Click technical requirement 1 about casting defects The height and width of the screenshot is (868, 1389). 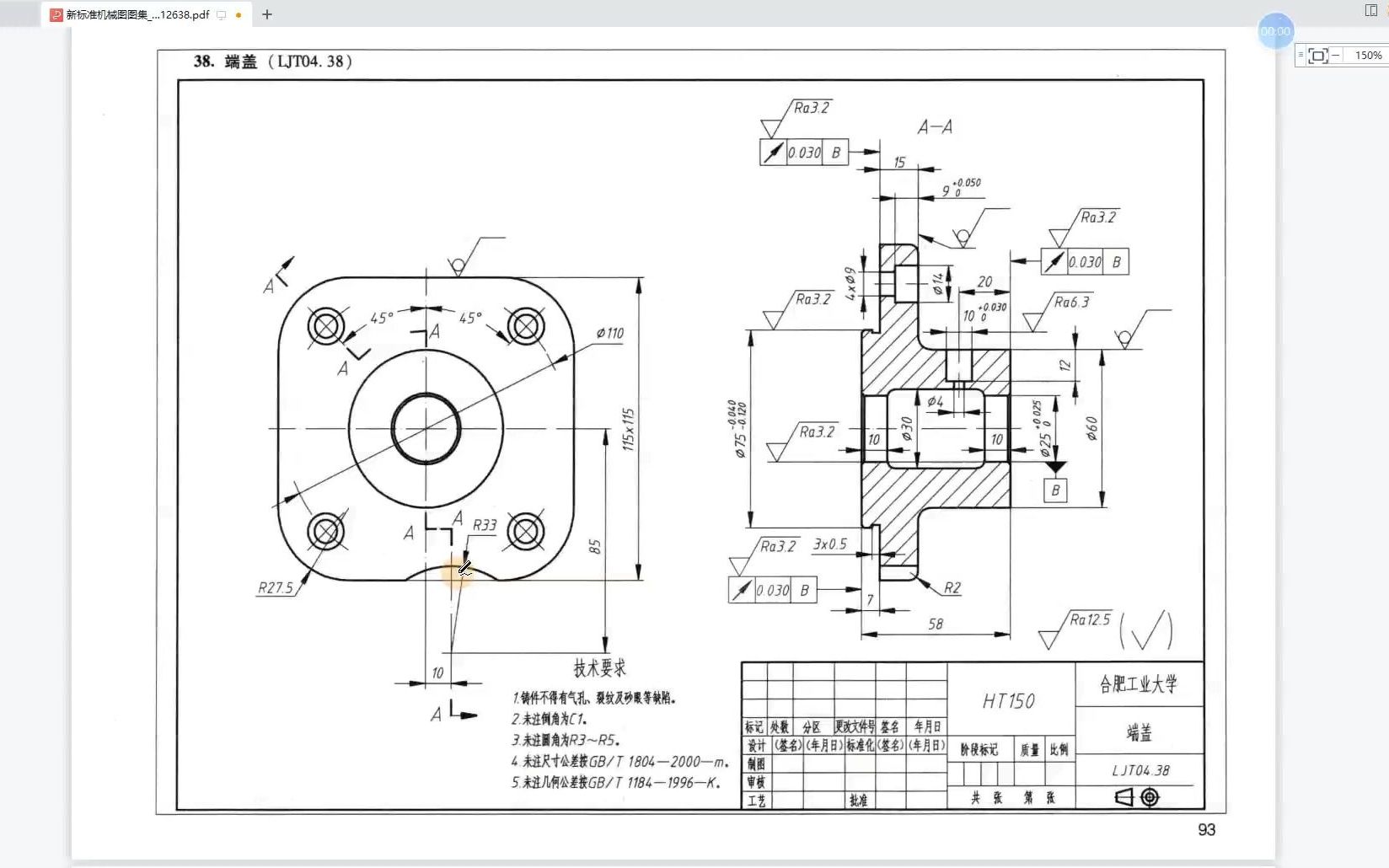[594, 698]
